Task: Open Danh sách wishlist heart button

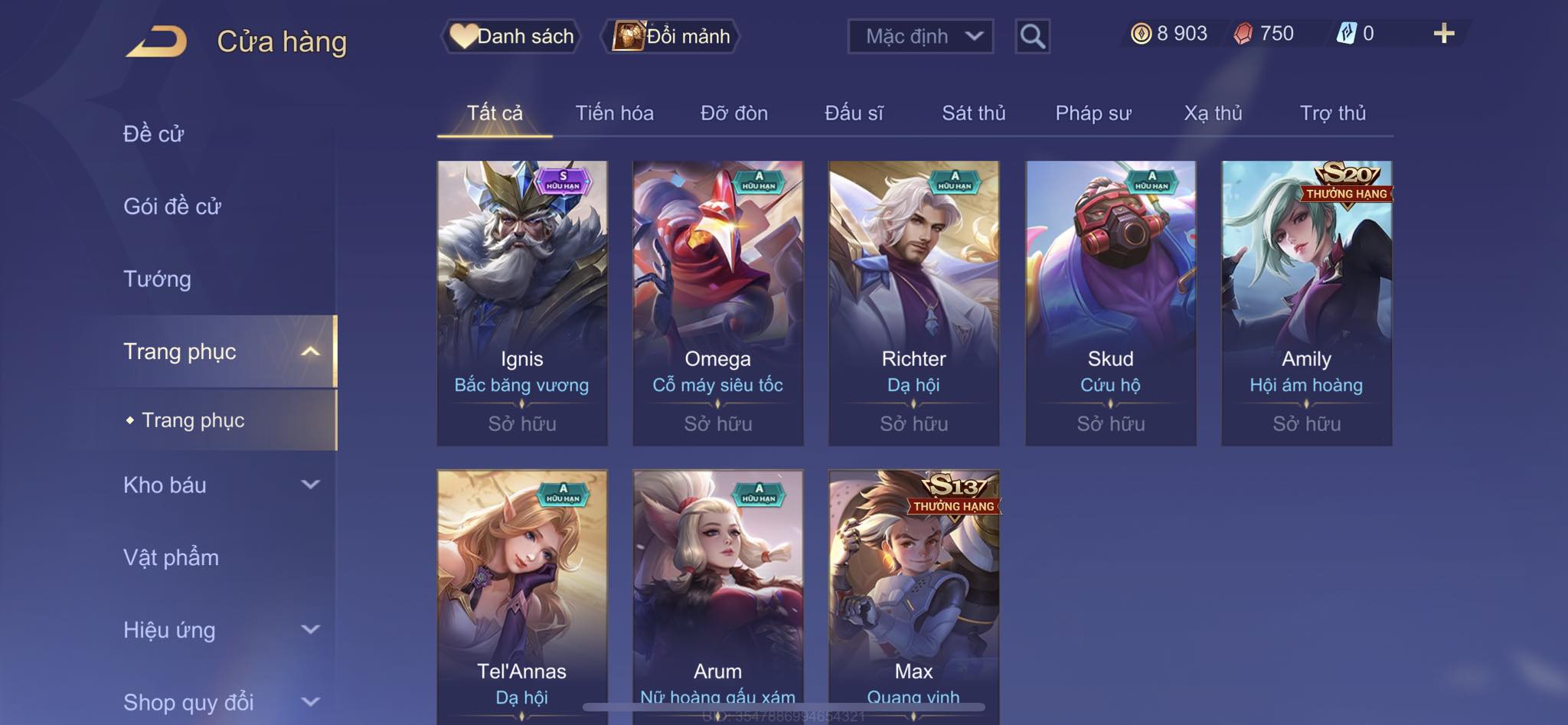Action: point(511,36)
